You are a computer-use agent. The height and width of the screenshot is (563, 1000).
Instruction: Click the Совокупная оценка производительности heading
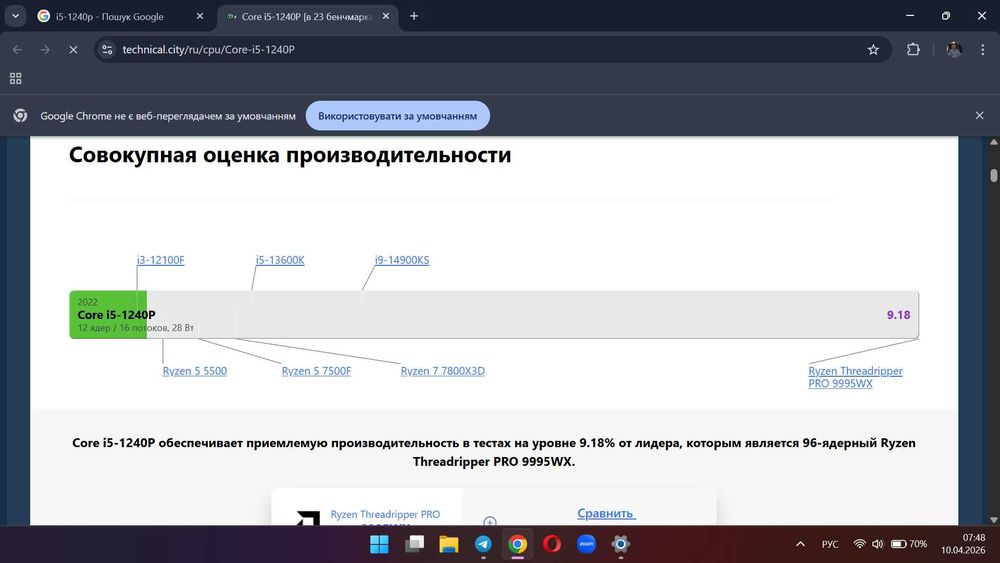point(290,154)
